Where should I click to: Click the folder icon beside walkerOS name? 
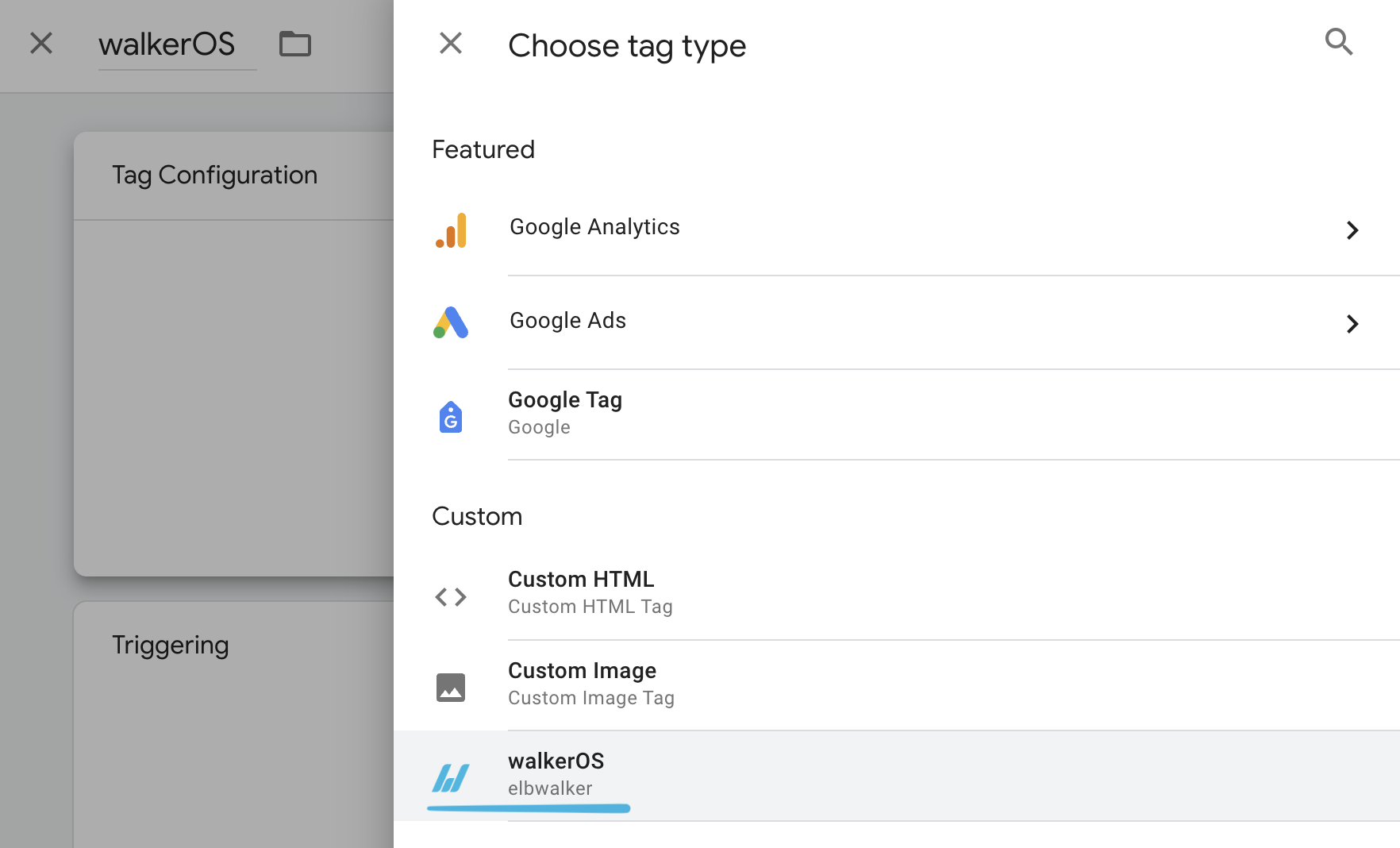point(295,44)
